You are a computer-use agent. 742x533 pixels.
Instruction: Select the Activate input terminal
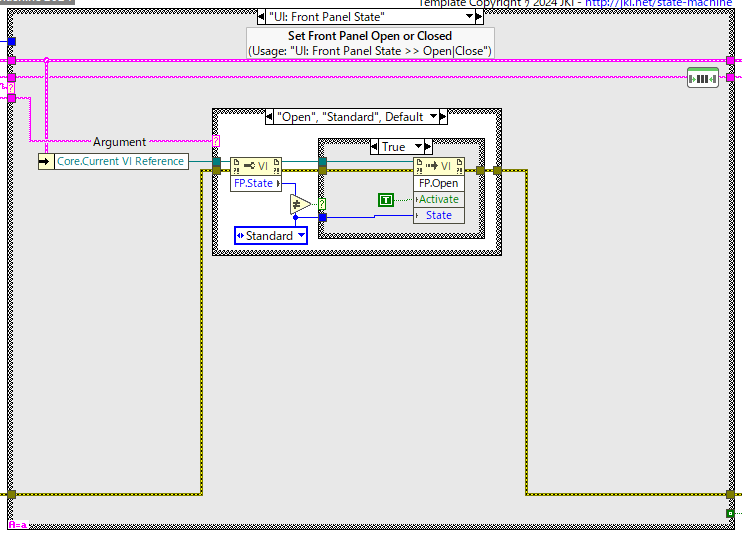click(439, 199)
